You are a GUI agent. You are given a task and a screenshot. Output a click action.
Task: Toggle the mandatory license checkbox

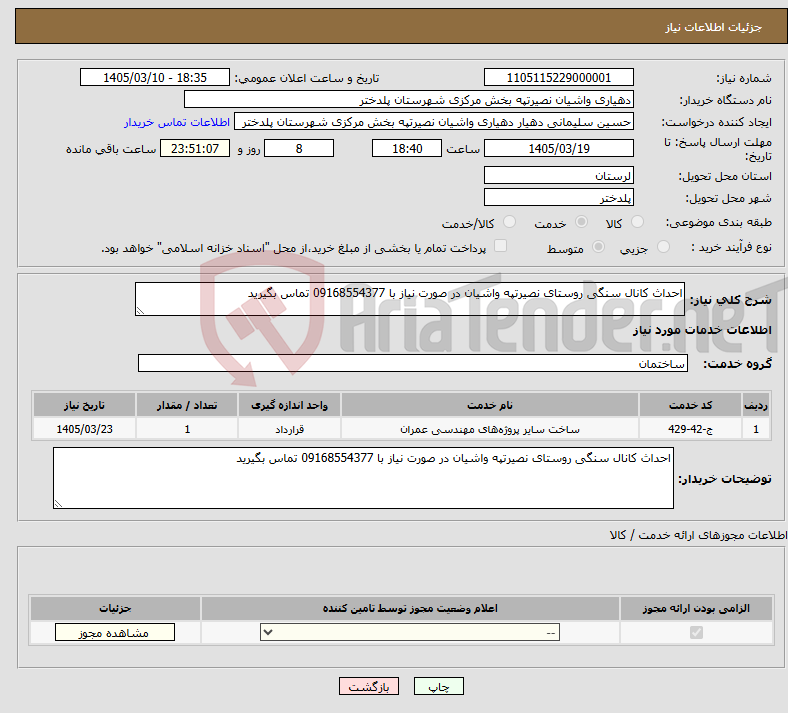coord(697,632)
